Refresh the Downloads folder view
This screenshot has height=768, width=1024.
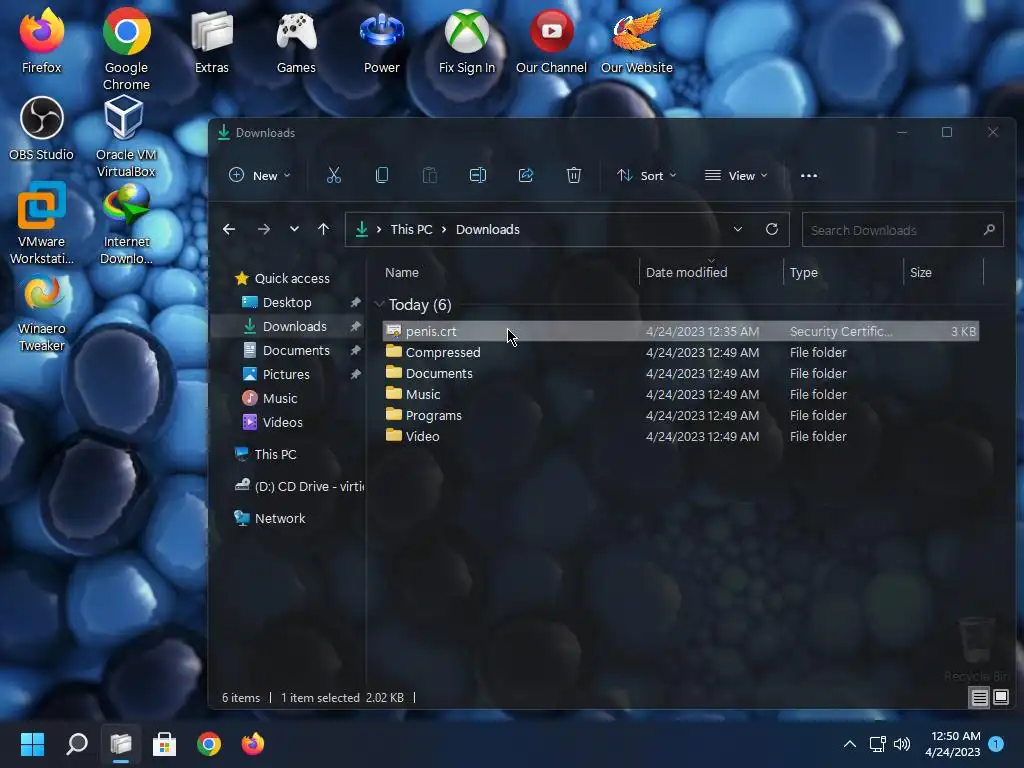coord(771,229)
